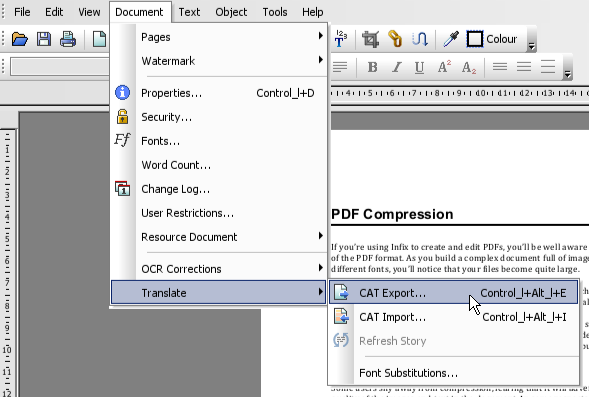
Task: Click the Save floppy disk icon
Action: pos(44,39)
